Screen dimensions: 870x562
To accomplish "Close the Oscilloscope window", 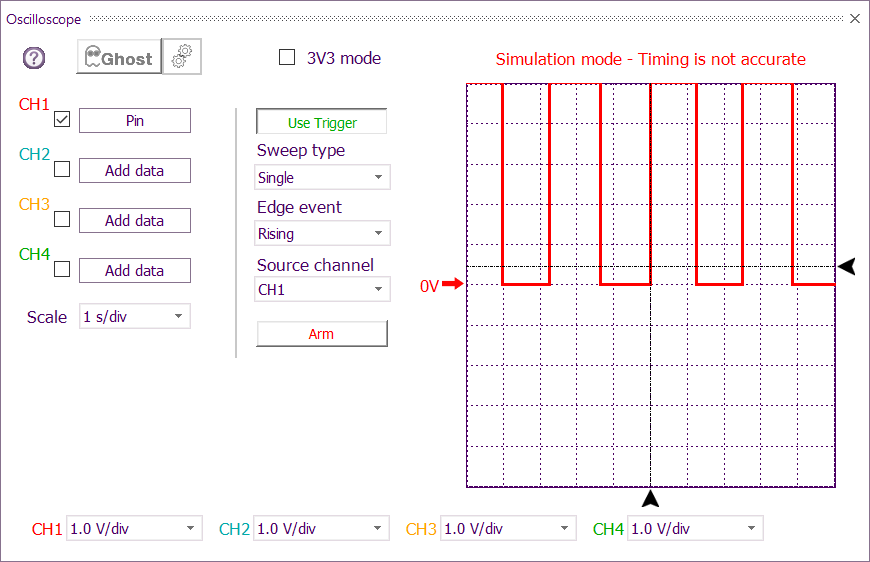I will tap(854, 19).
